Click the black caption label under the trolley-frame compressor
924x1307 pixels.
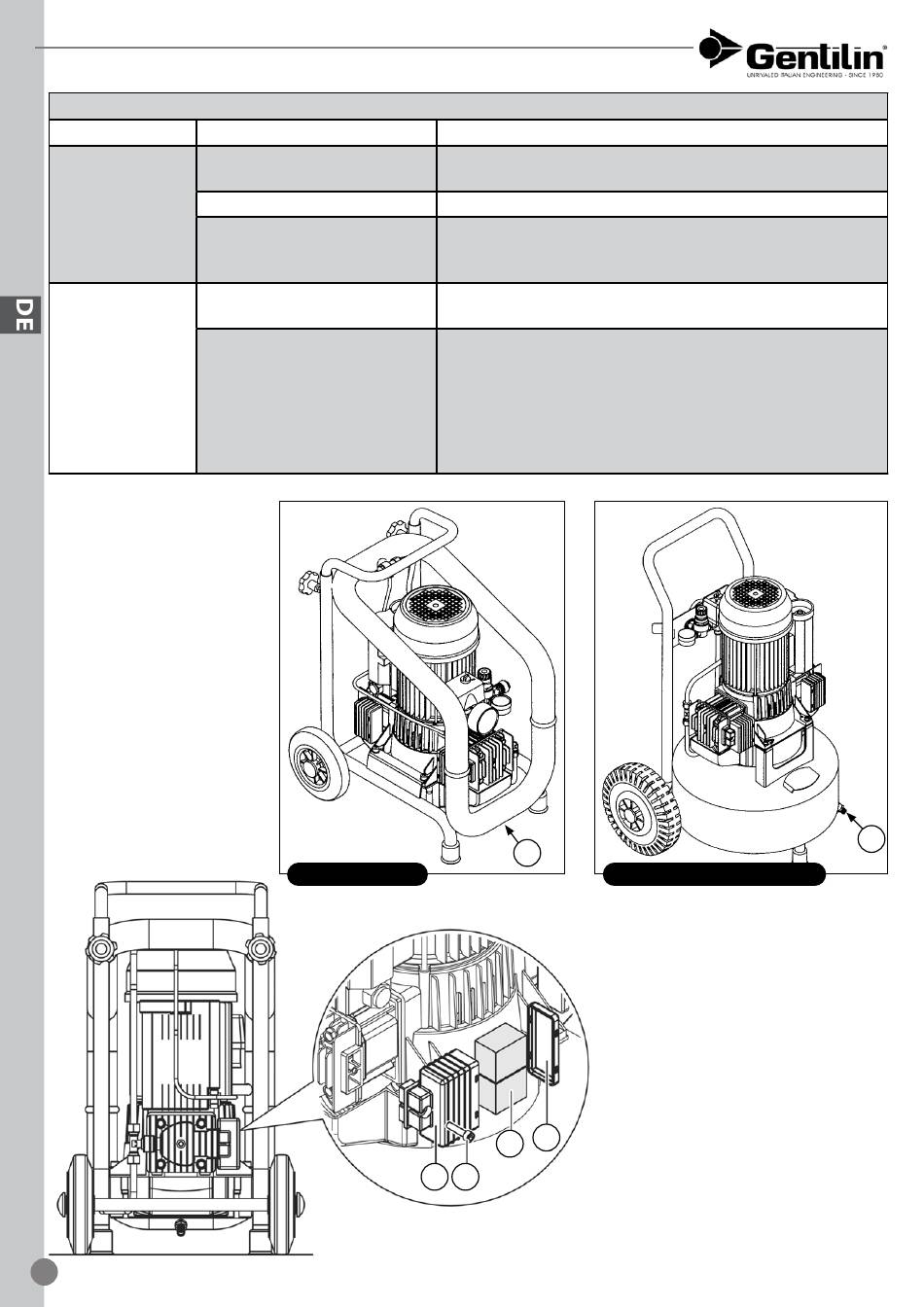[358, 873]
